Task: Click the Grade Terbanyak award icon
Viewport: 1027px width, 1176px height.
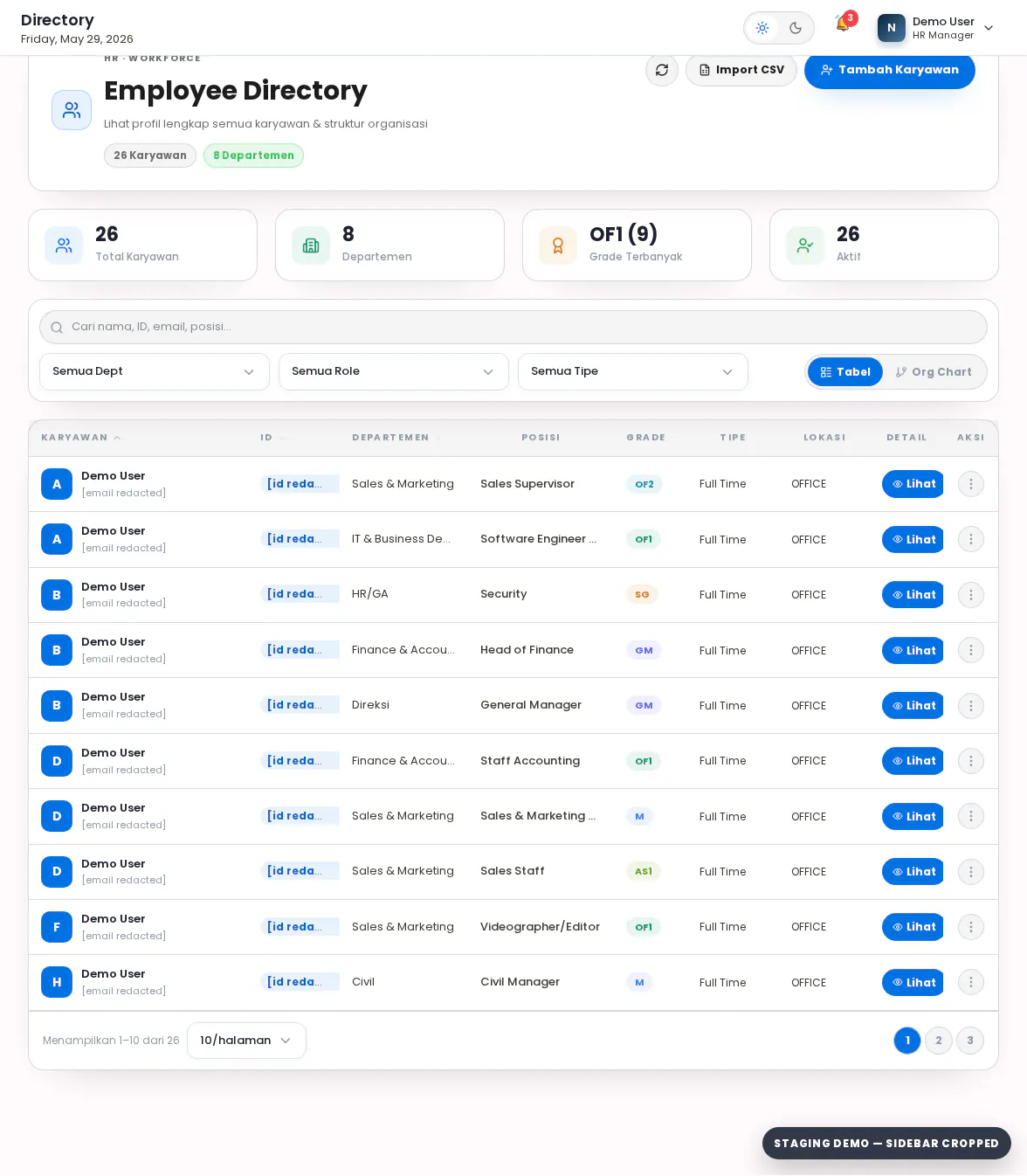Action: click(558, 246)
